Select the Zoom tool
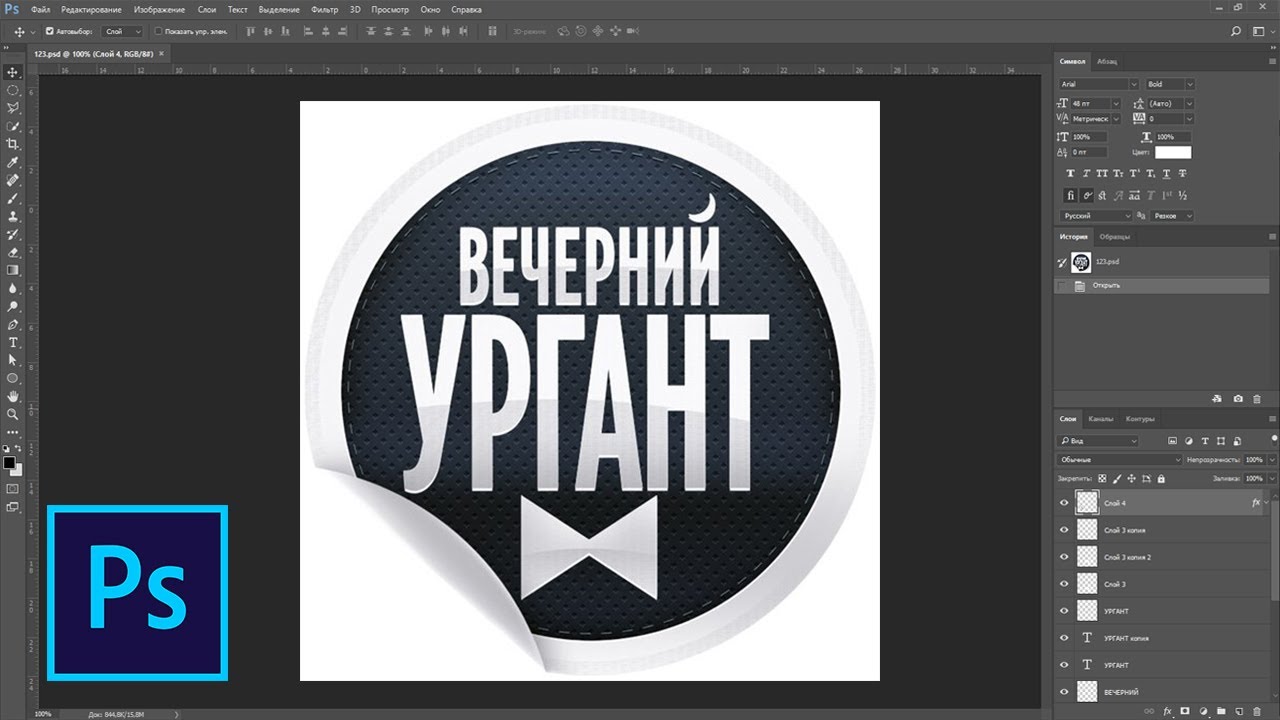Image resolution: width=1280 pixels, height=720 pixels. click(x=13, y=414)
